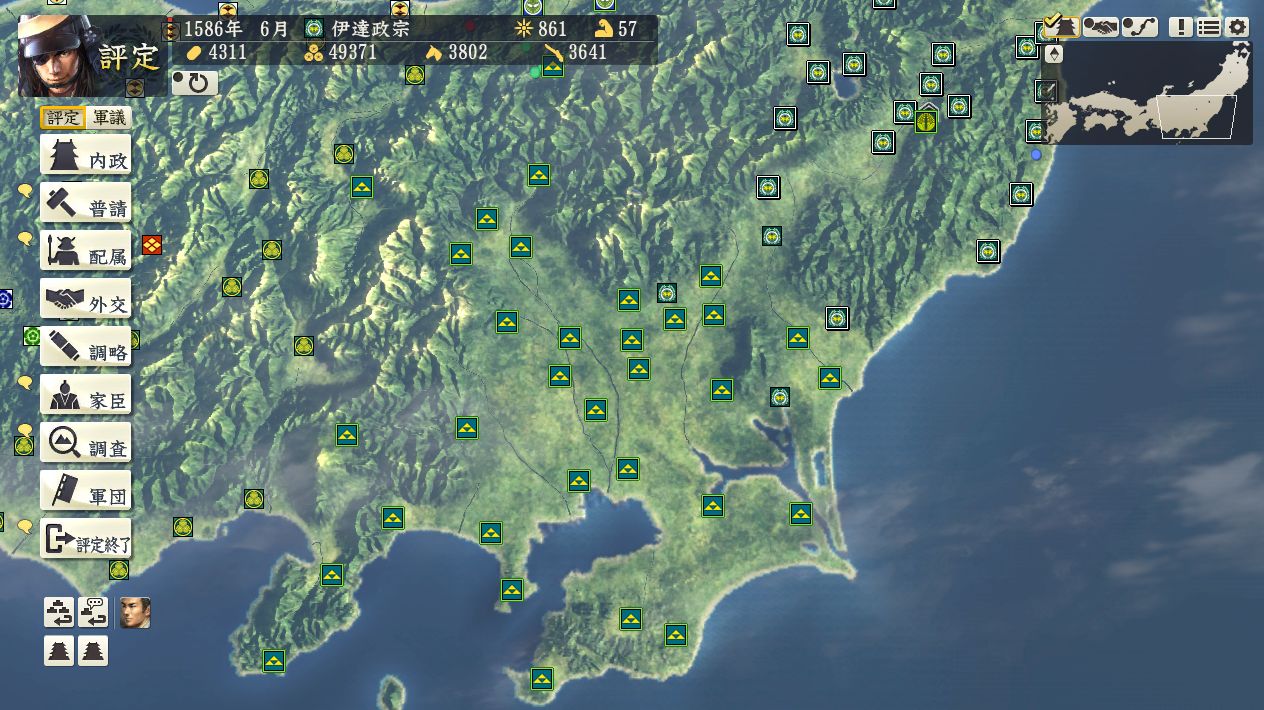The image size is (1264, 710).
Task: Click the blue crest at the left screen edge
Action: click(x=5, y=298)
